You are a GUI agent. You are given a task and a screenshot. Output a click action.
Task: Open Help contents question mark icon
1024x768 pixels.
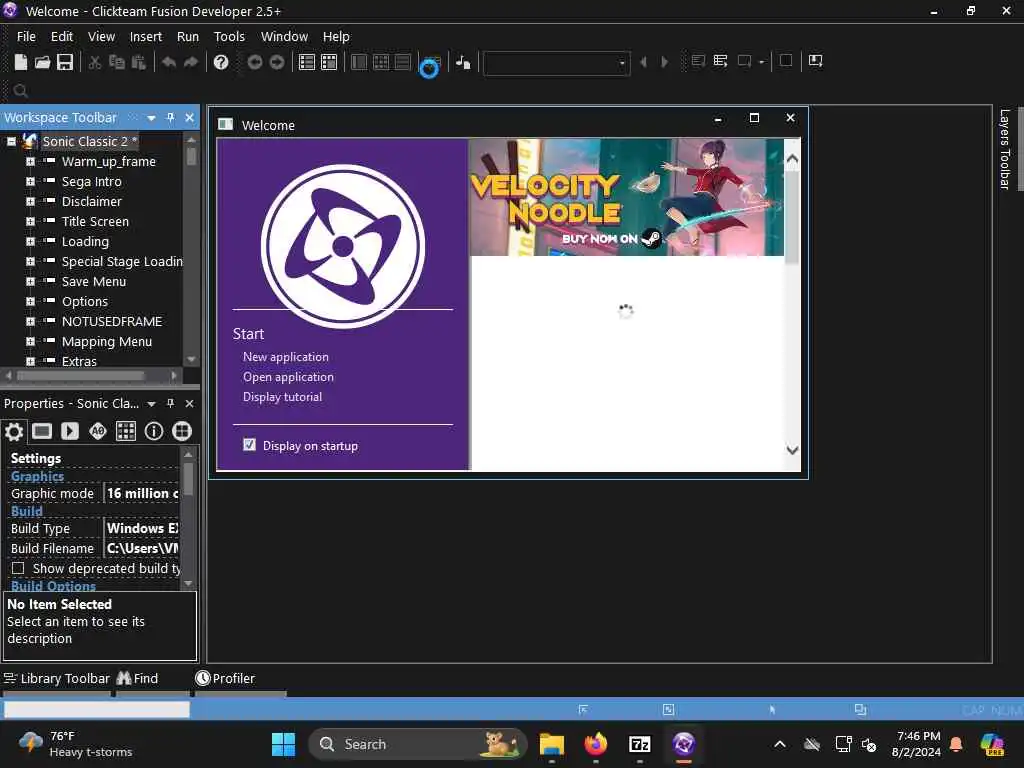(221, 62)
